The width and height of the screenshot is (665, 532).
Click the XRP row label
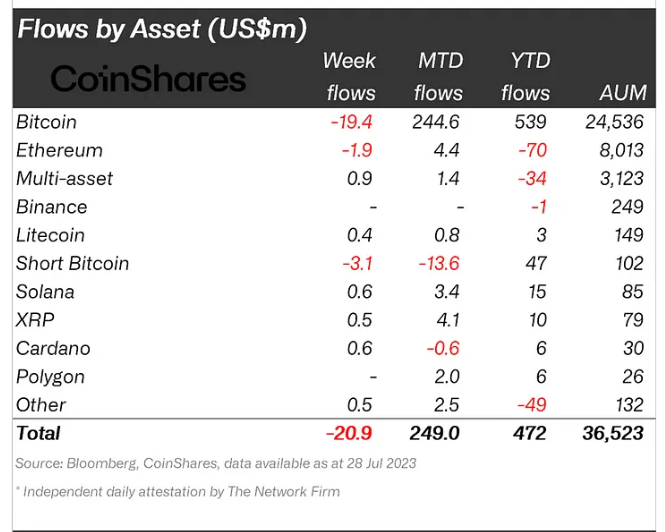(35, 320)
